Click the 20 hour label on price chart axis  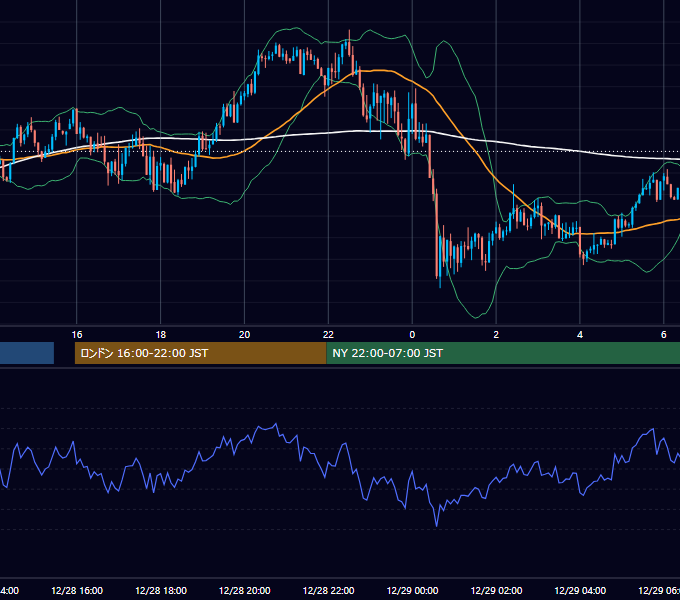pos(245,335)
